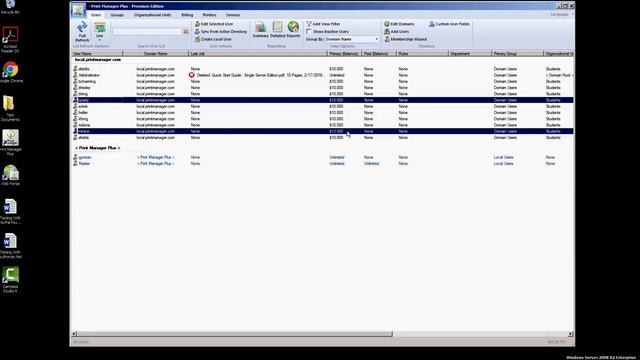Sort by Primary (Balance) column header
The height and width of the screenshot is (360, 640).
coord(344,53)
